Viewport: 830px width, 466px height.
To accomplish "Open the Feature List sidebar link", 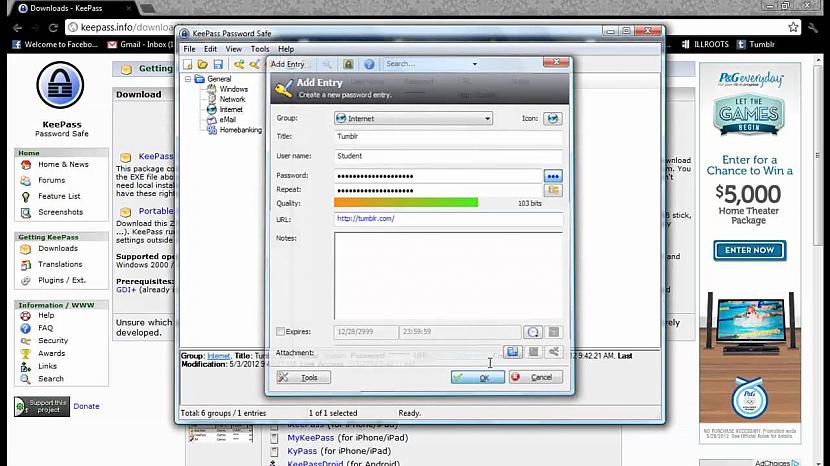I will click(59, 196).
